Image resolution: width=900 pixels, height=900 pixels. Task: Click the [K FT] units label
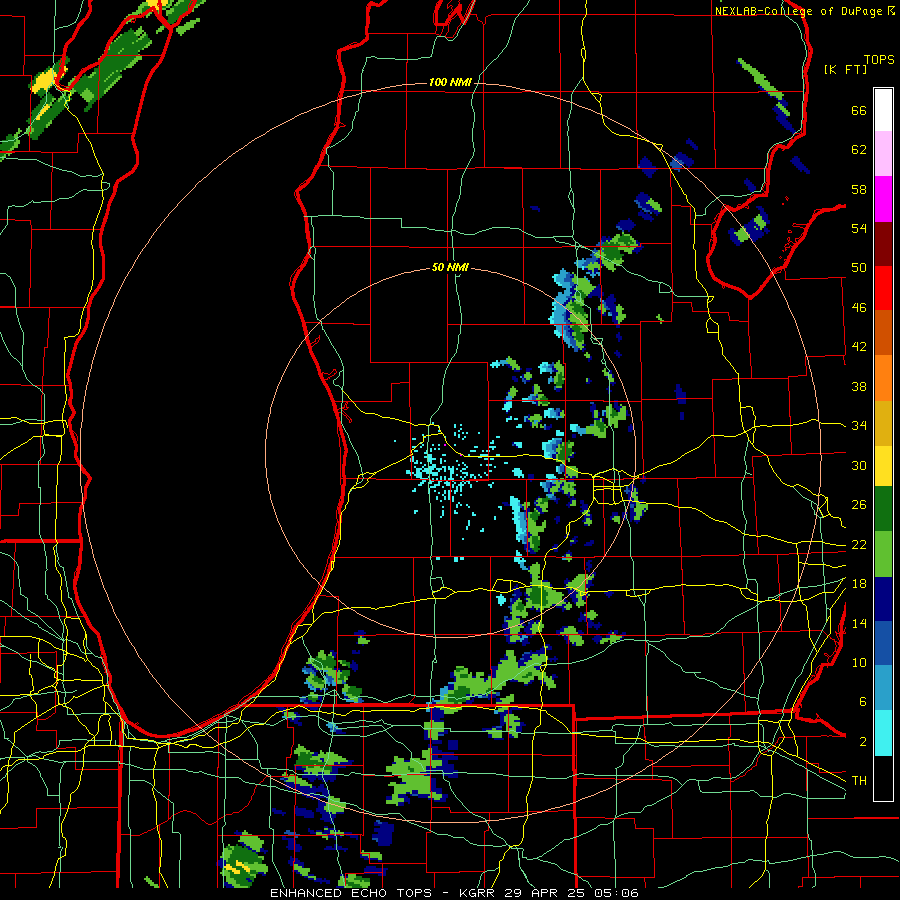tap(845, 70)
